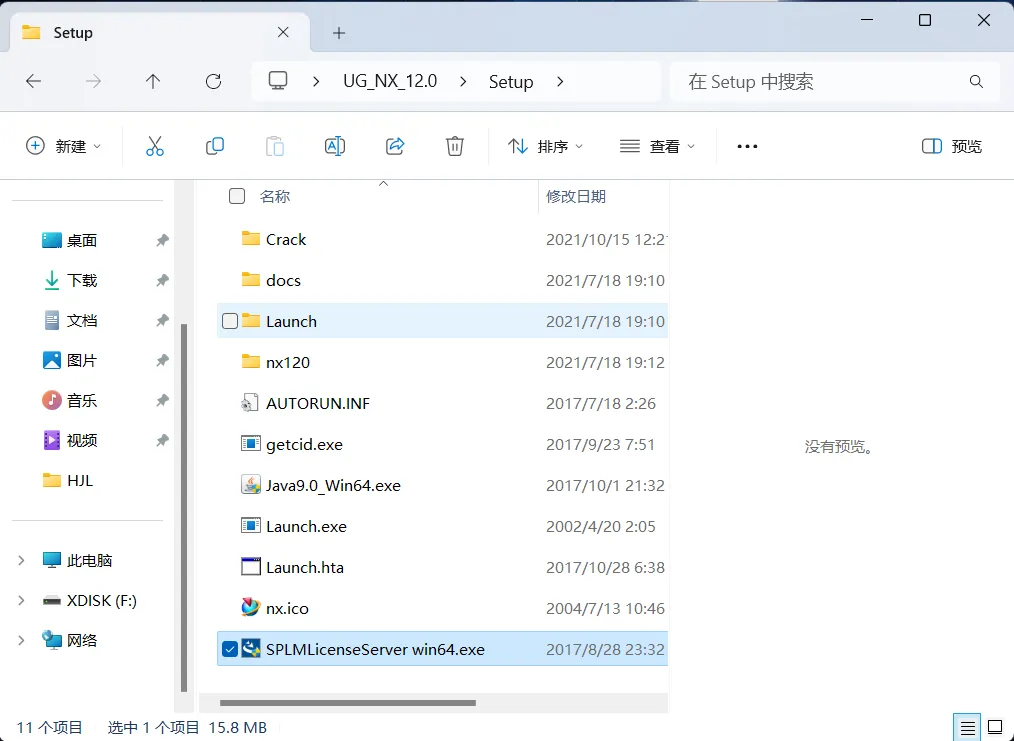Click the nx120 folder icon
This screenshot has width=1014, height=741.
251,361
